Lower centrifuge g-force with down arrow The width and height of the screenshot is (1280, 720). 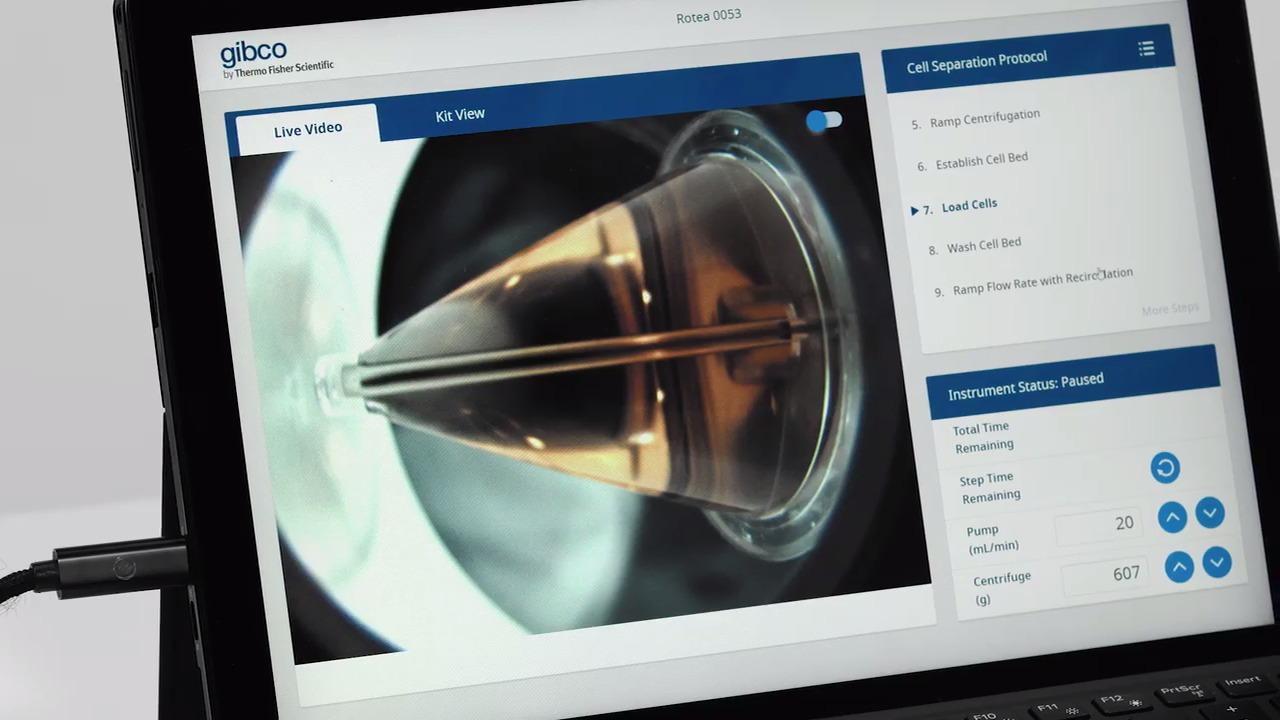point(1217,562)
